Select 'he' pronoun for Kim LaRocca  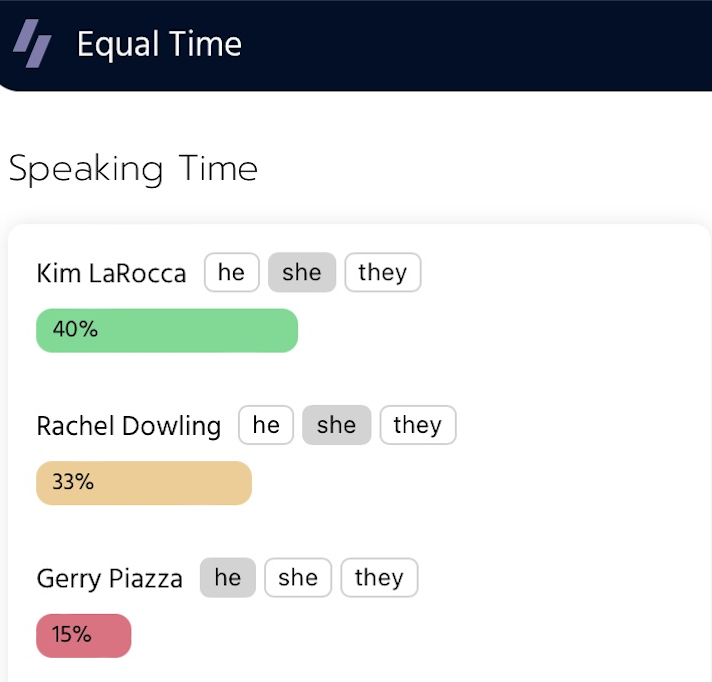[x=232, y=273]
